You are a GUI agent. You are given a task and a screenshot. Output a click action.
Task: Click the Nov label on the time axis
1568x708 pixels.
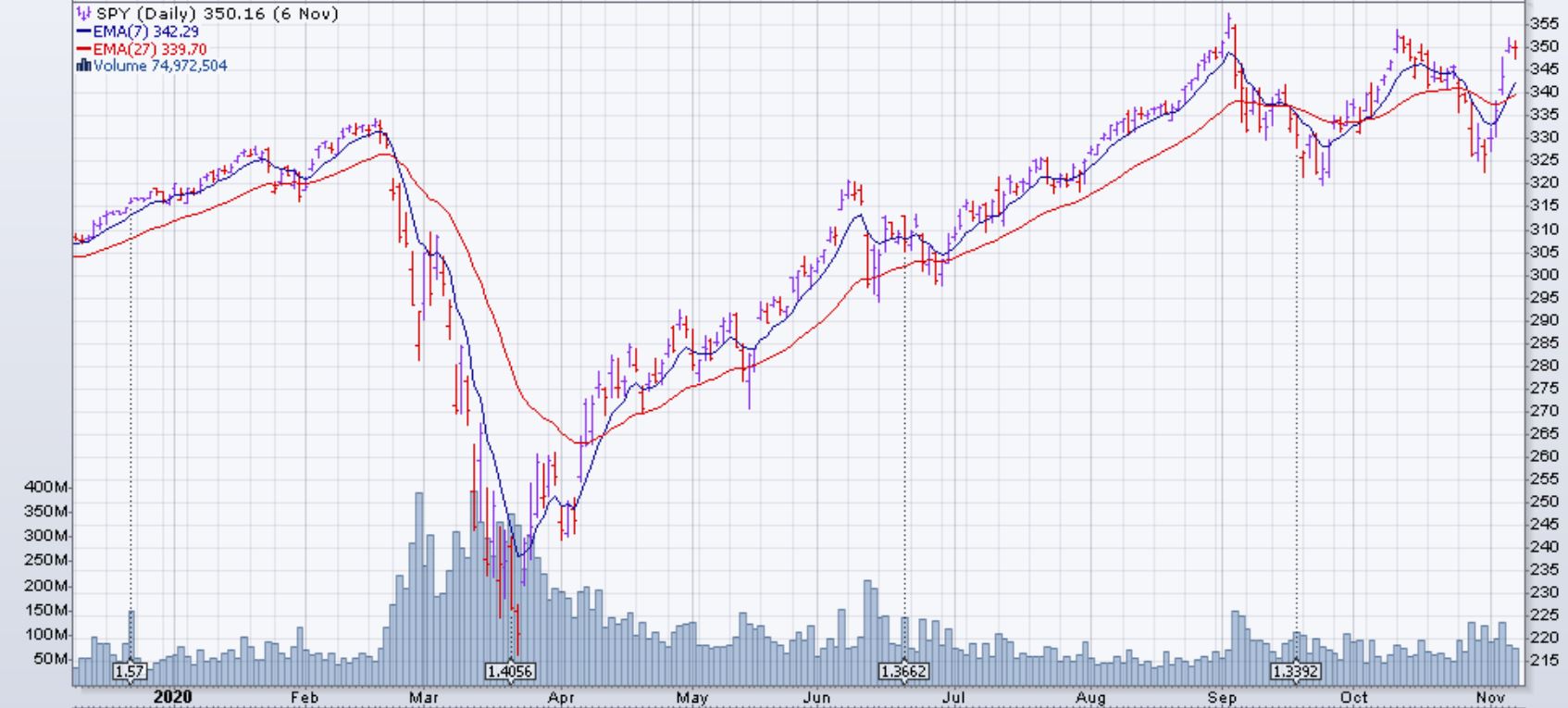point(1487,697)
